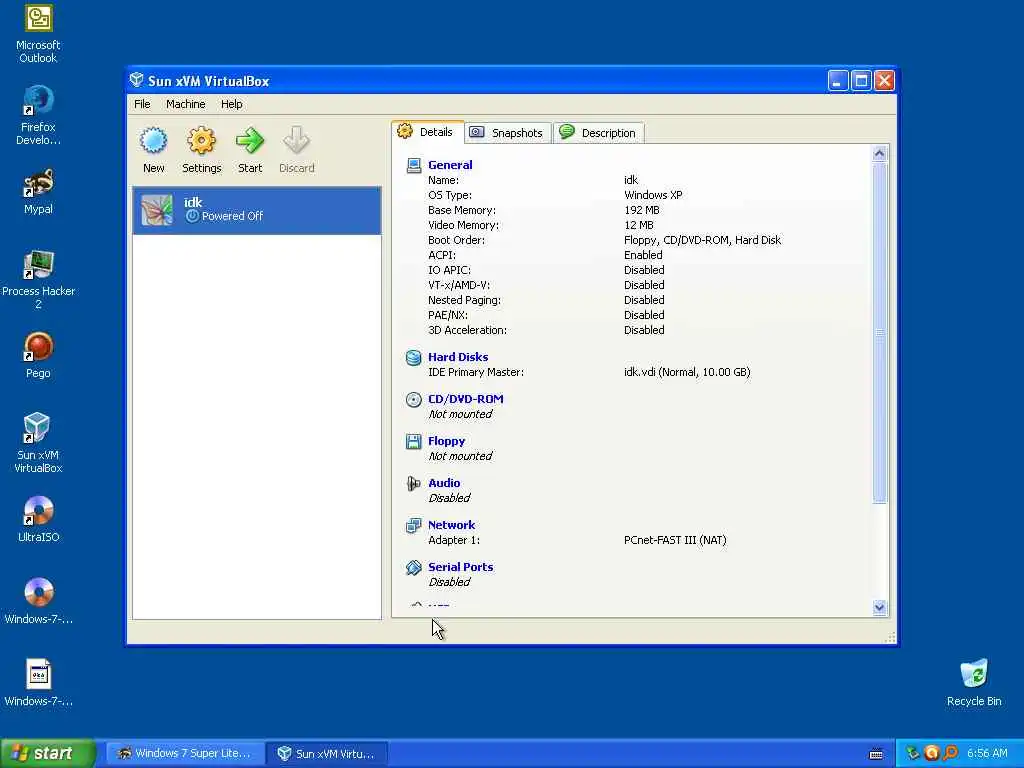Open the Floppy settings link
Viewport: 1024px width, 768px height.
tap(447, 441)
